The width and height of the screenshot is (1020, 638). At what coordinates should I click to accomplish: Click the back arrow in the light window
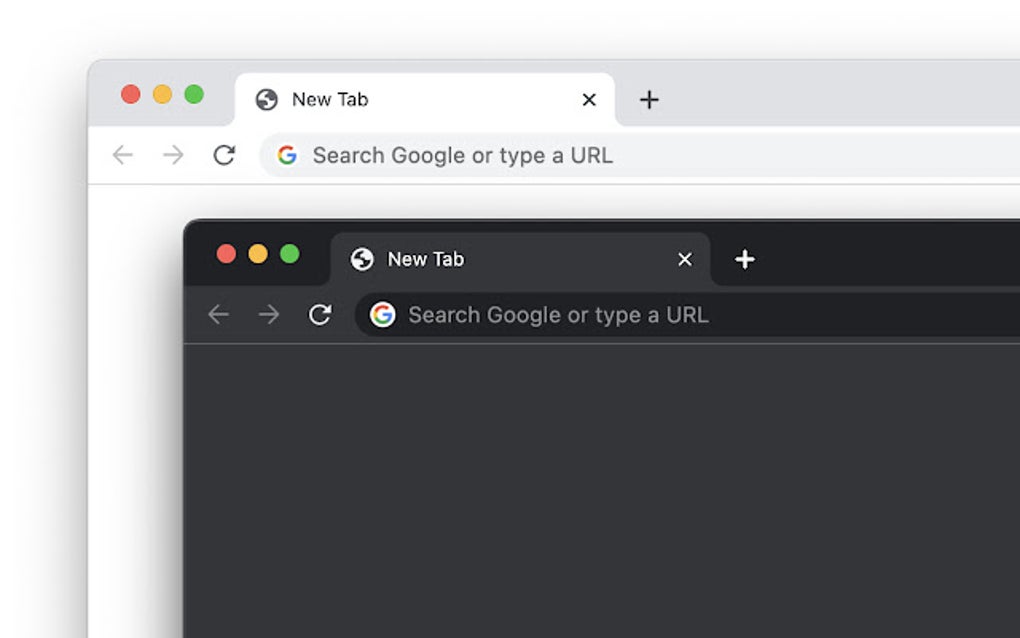[x=122, y=155]
